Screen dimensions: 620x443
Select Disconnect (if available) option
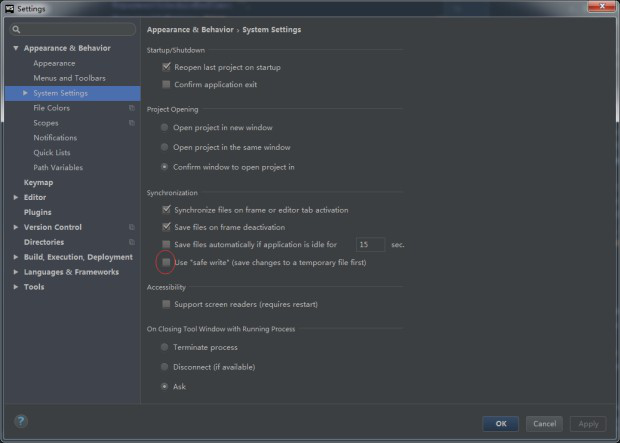tap(164, 367)
